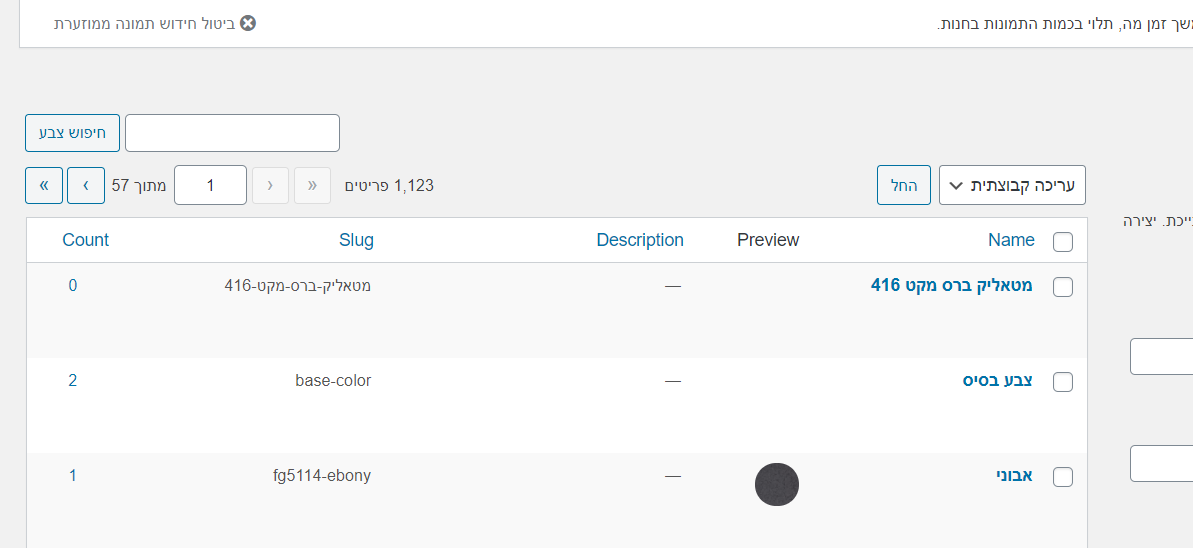Viewport: 1193px width, 548px height.
Task: Click the ebony color preview swatch
Action: point(777,484)
